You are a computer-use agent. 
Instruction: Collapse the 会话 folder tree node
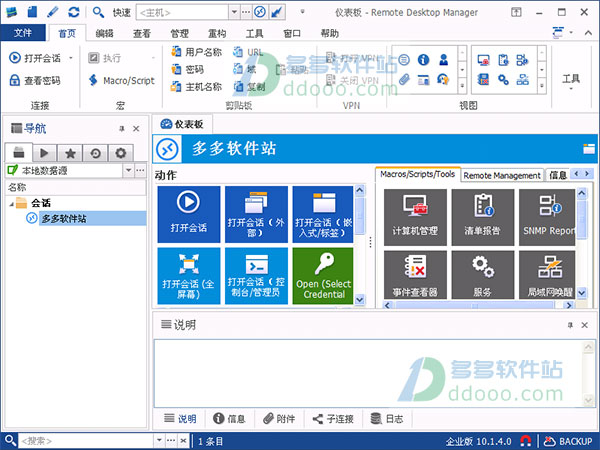11,204
